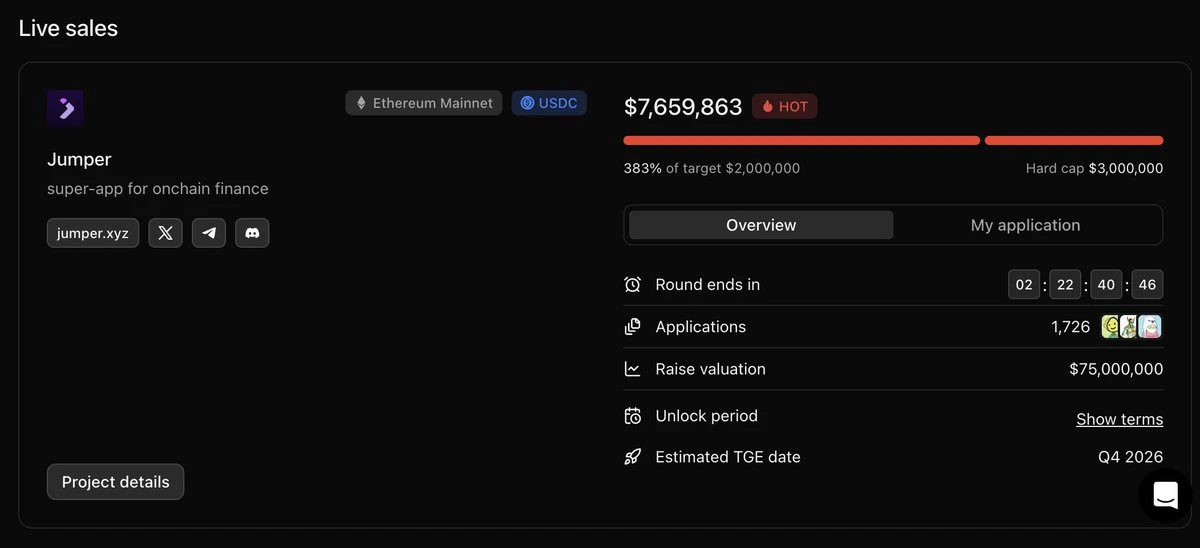Switch to the Overview tab
This screenshot has height=548, width=1200.
[x=761, y=225]
